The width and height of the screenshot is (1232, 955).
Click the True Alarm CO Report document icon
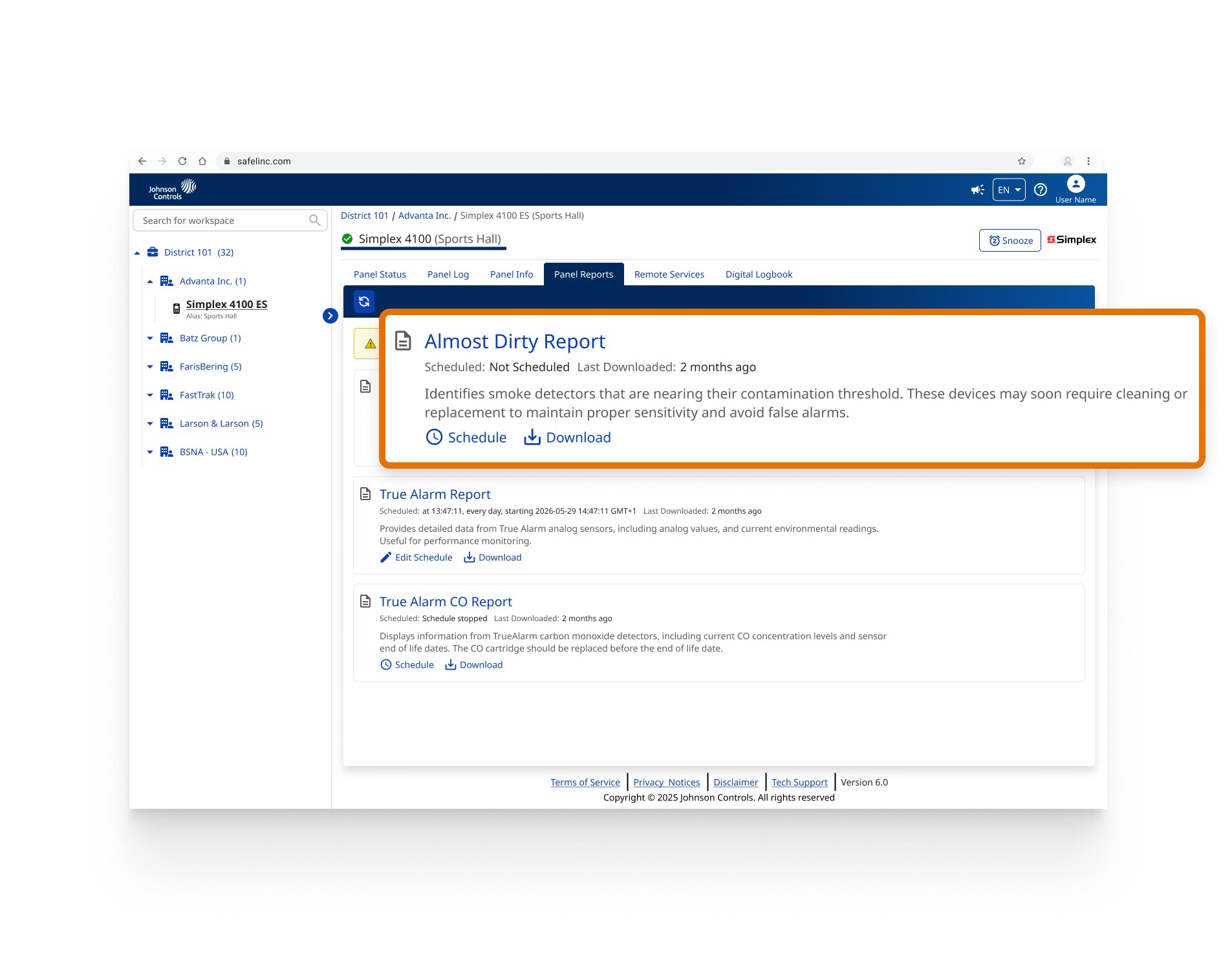point(365,602)
